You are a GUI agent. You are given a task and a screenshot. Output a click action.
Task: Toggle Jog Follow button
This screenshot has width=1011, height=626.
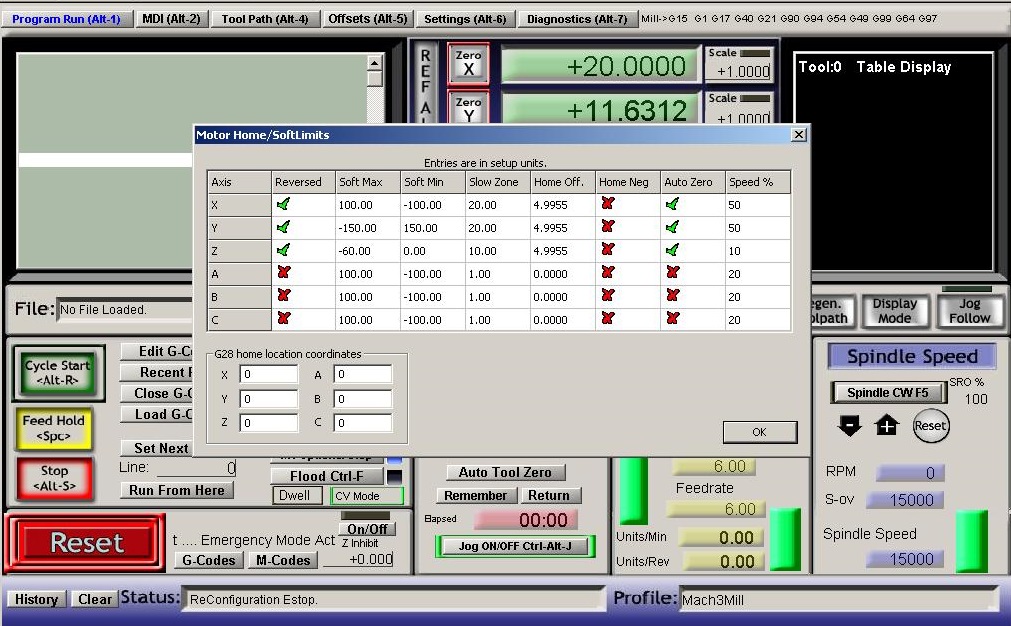[969, 311]
